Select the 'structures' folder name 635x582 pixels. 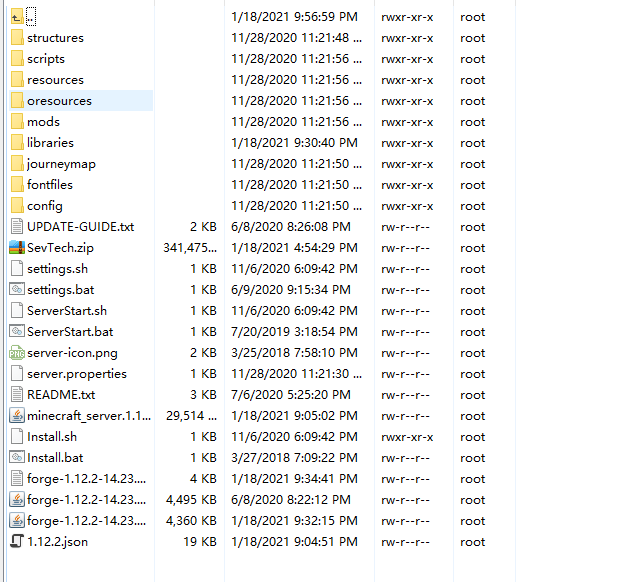click(55, 38)
